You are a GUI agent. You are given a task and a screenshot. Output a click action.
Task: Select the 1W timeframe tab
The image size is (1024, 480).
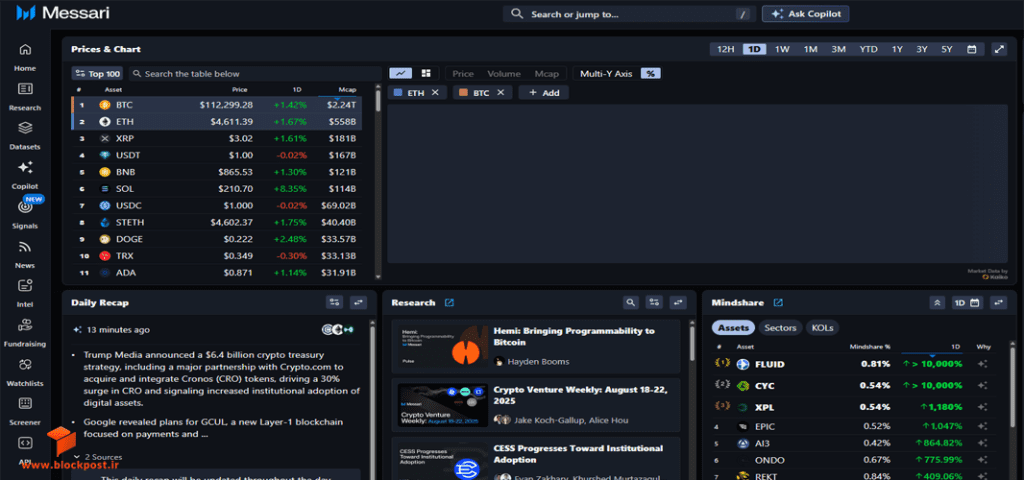782,49
